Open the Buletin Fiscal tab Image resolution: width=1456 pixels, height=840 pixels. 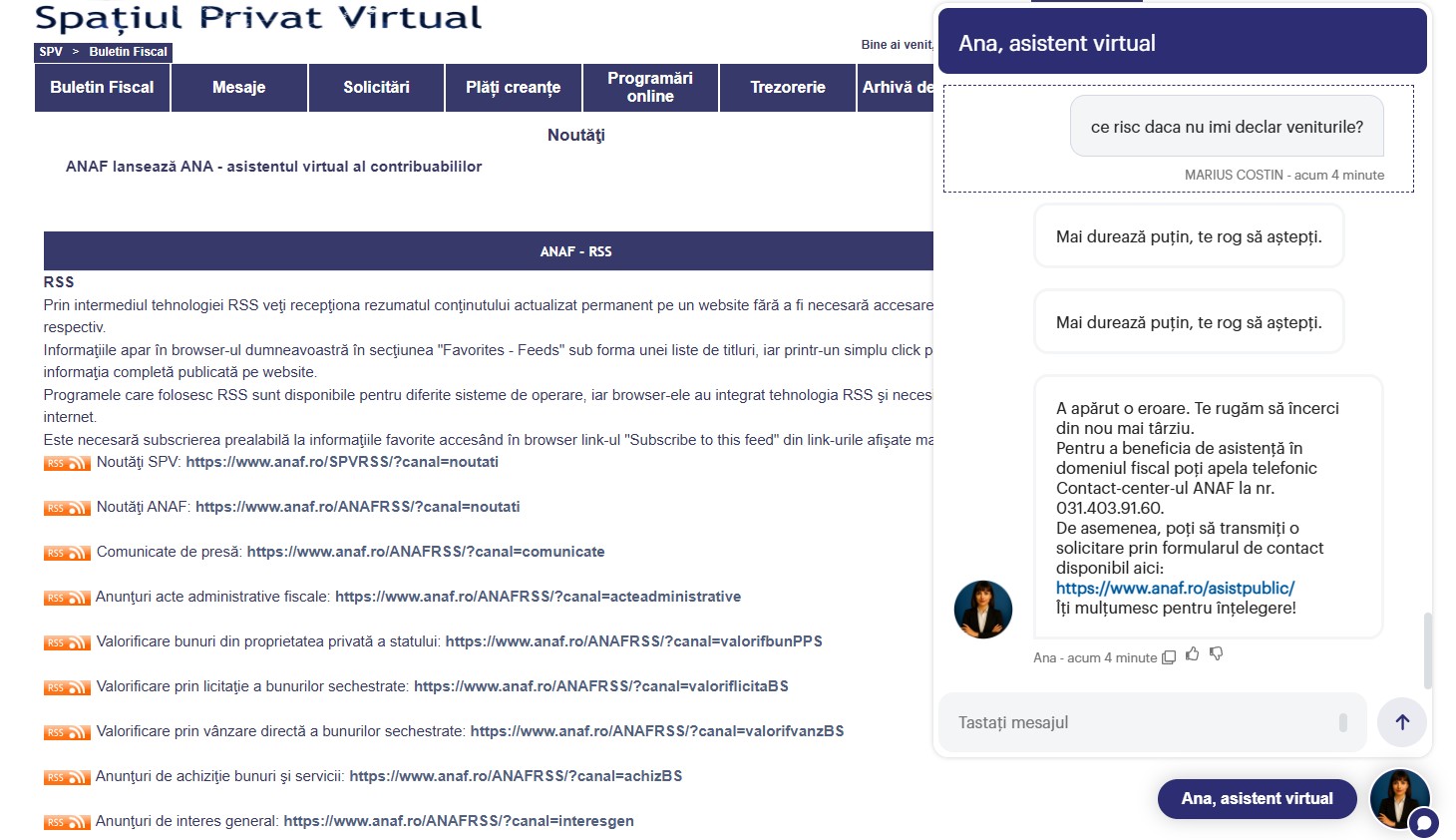(102, 88)
